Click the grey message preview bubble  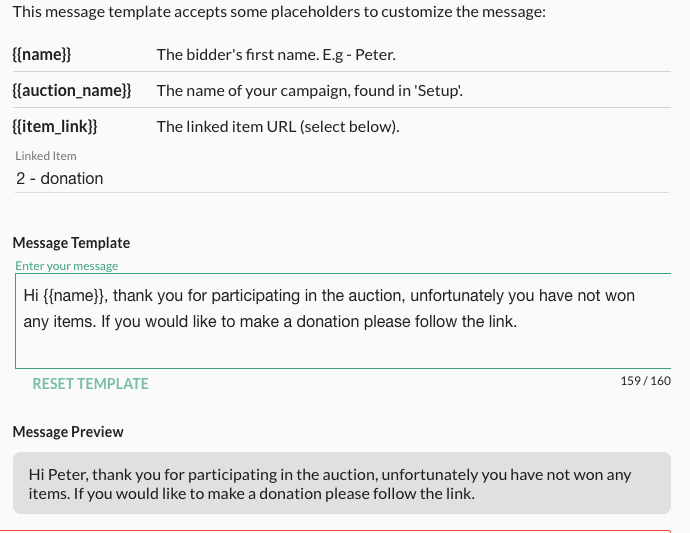(340, 484)
